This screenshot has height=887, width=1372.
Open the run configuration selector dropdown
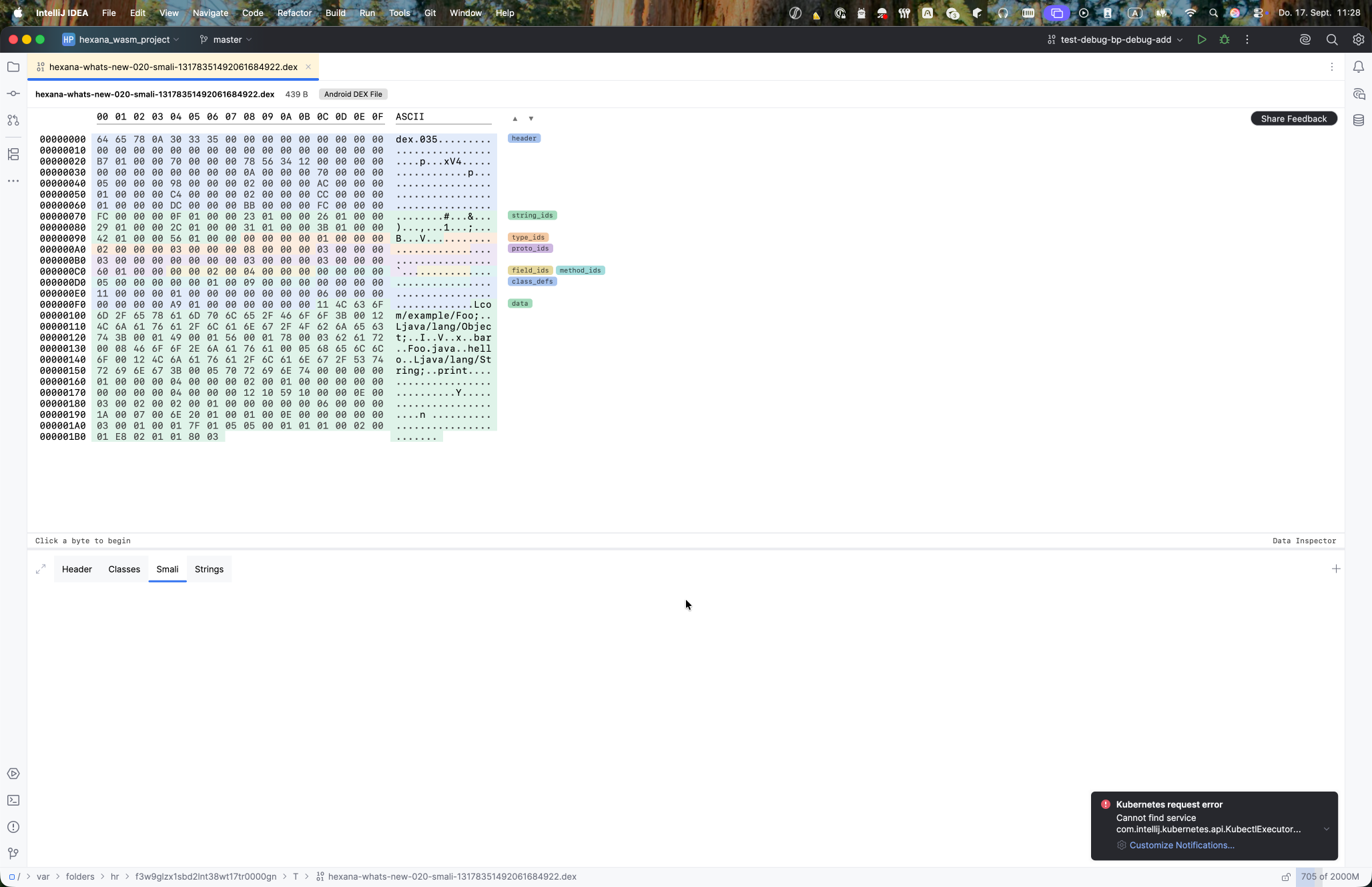[x=1115, y=39]
